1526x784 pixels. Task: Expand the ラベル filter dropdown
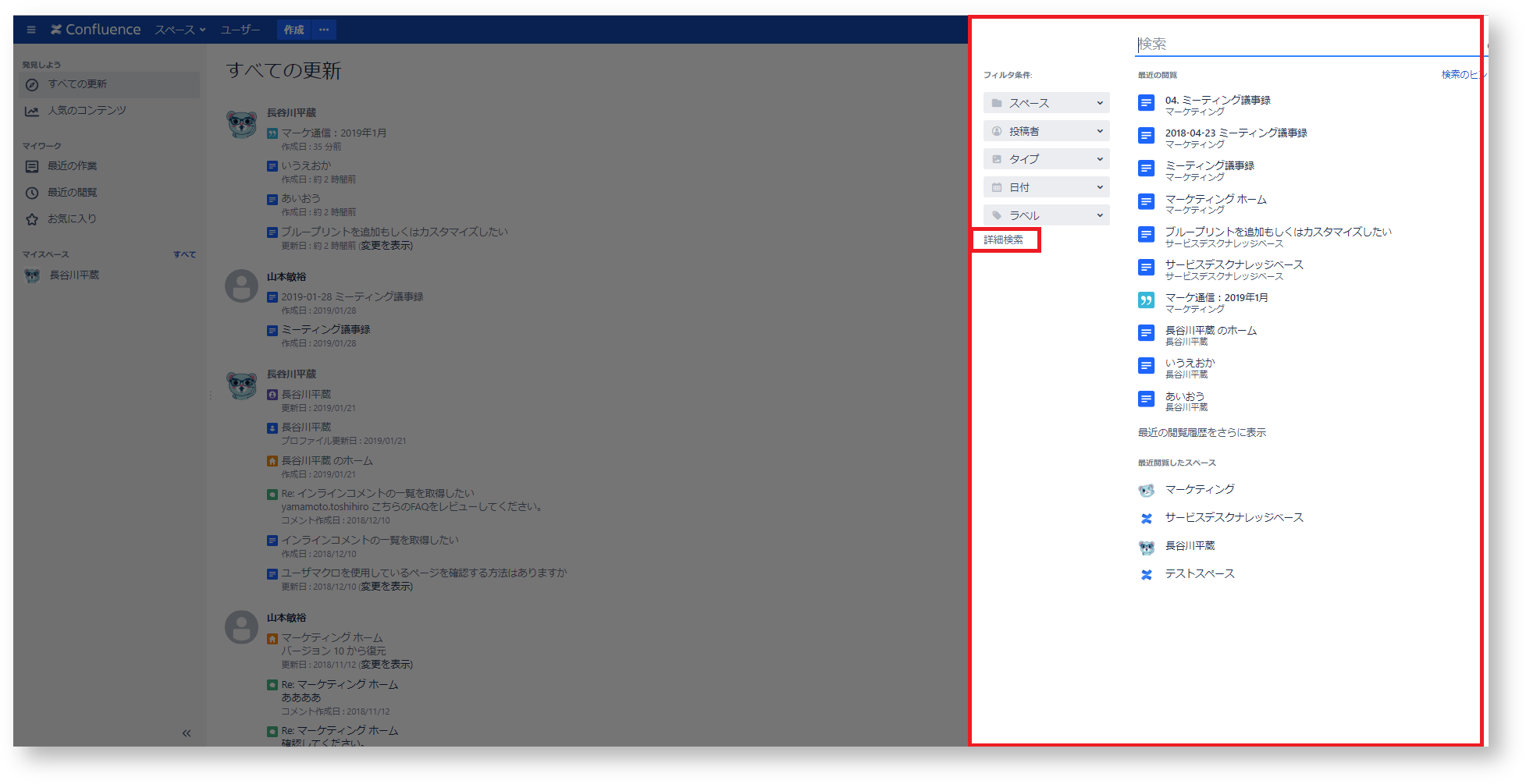click(1046, 215)
